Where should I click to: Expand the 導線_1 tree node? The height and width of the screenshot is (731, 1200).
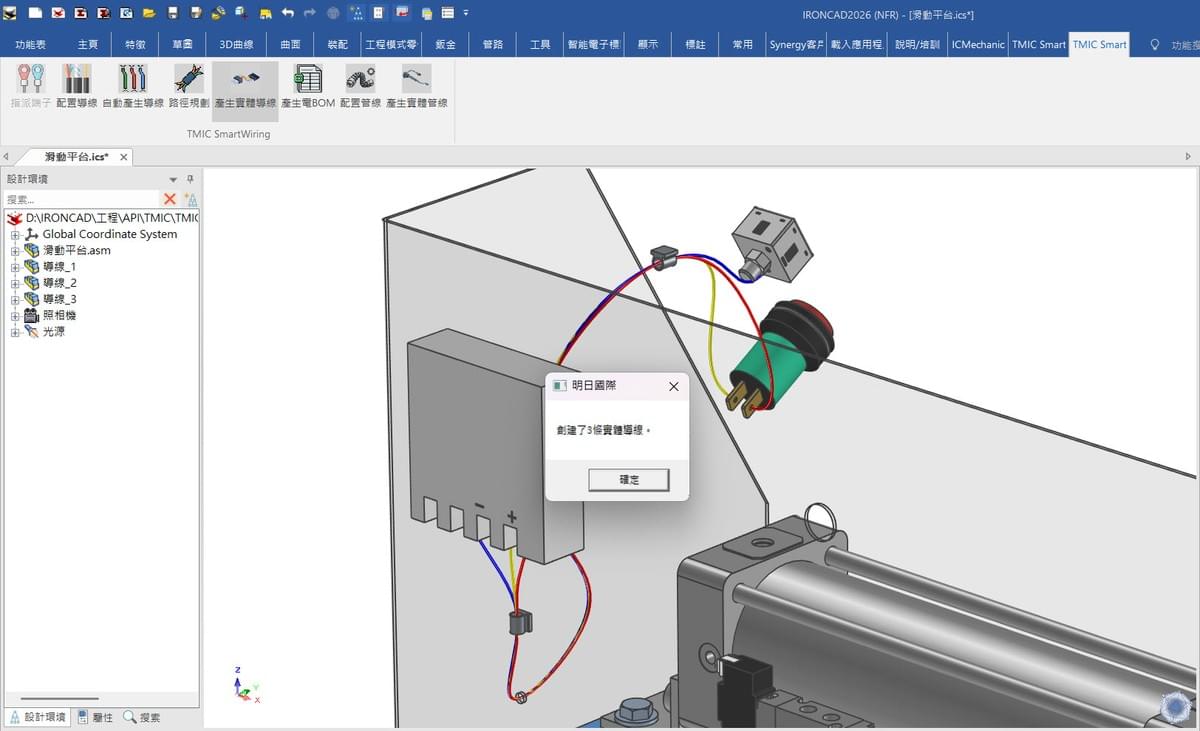pyautogui.click(x=15, y=267)
